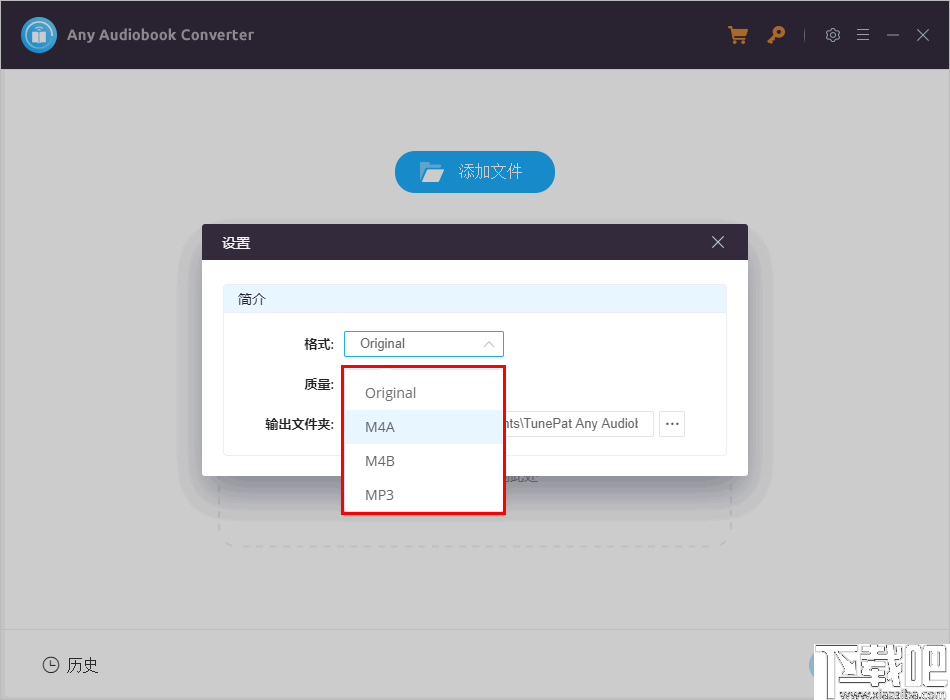Click the clock icon beside 历史
The image size is (950, 700).
click(50, 665)
